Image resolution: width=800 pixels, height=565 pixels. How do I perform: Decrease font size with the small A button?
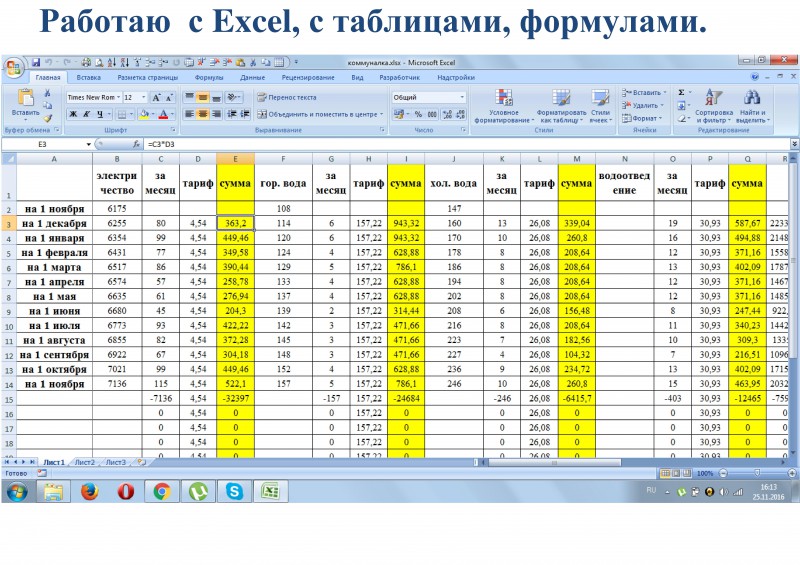(x=169, y=97)
